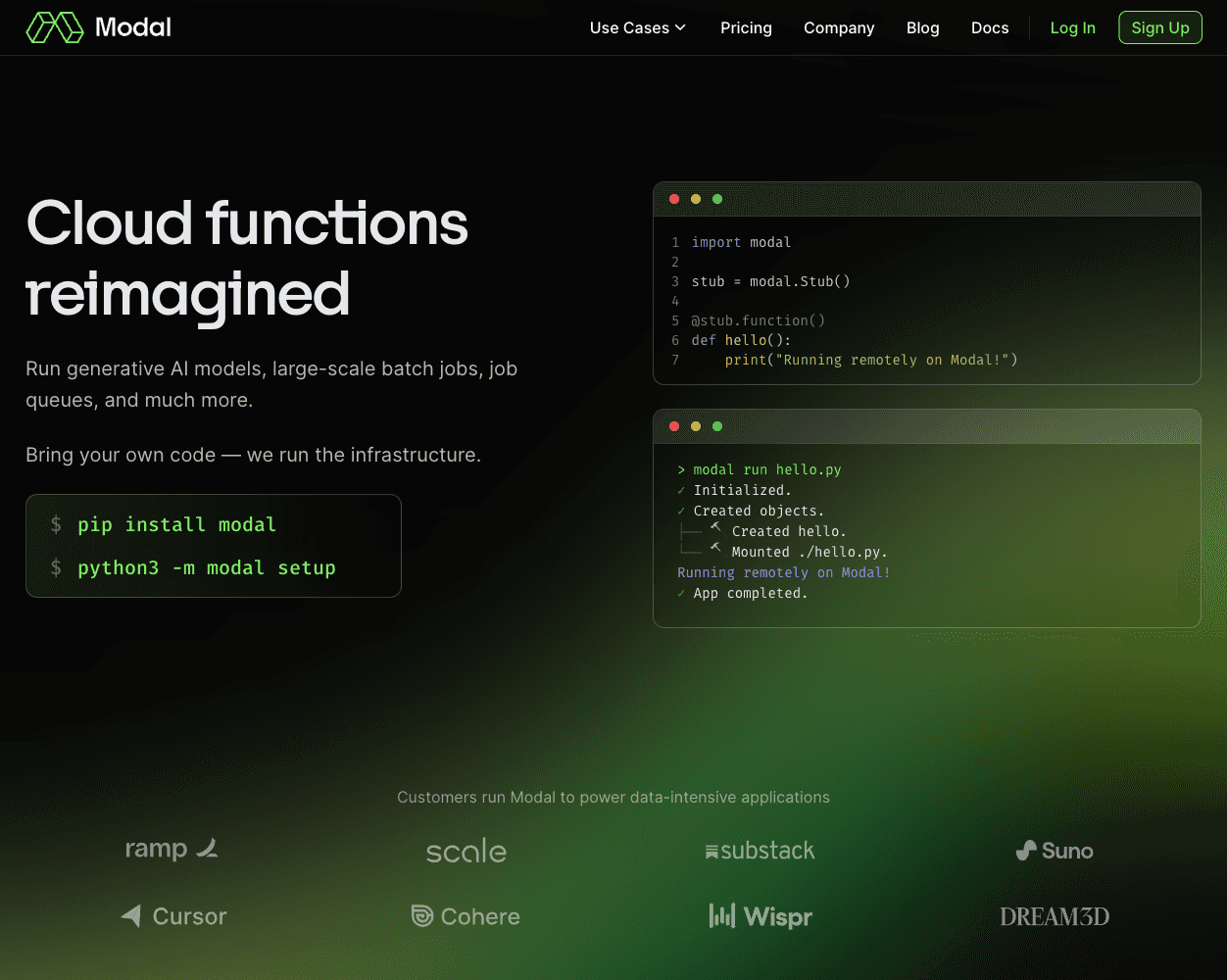Click the yellow dot in terminal window
1227x980 pixels.
696,426
